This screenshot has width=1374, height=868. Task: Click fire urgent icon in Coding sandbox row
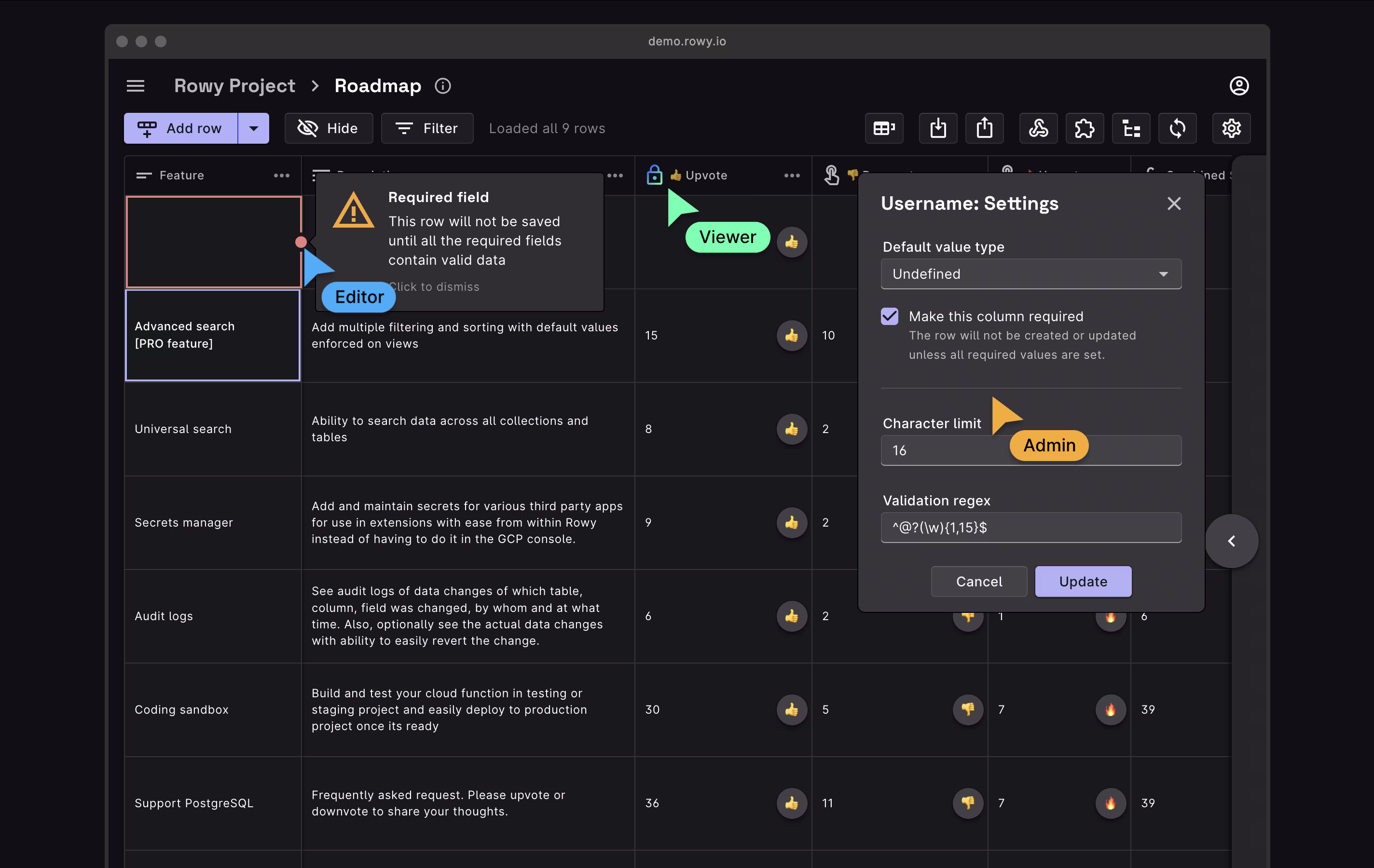pos(1111,709)
